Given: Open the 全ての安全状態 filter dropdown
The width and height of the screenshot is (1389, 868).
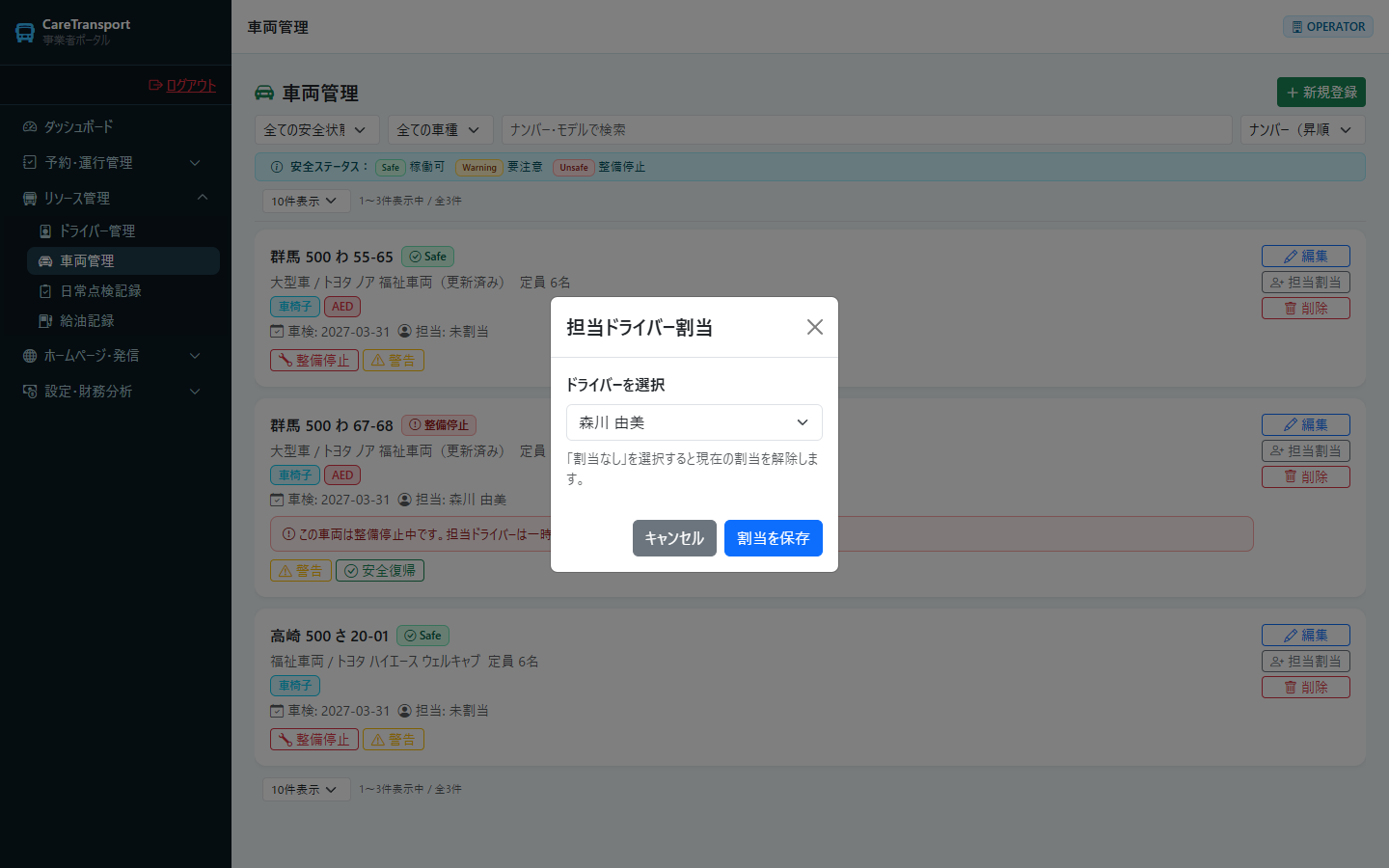Looking at the screenshot, I should tap(317, 129).
